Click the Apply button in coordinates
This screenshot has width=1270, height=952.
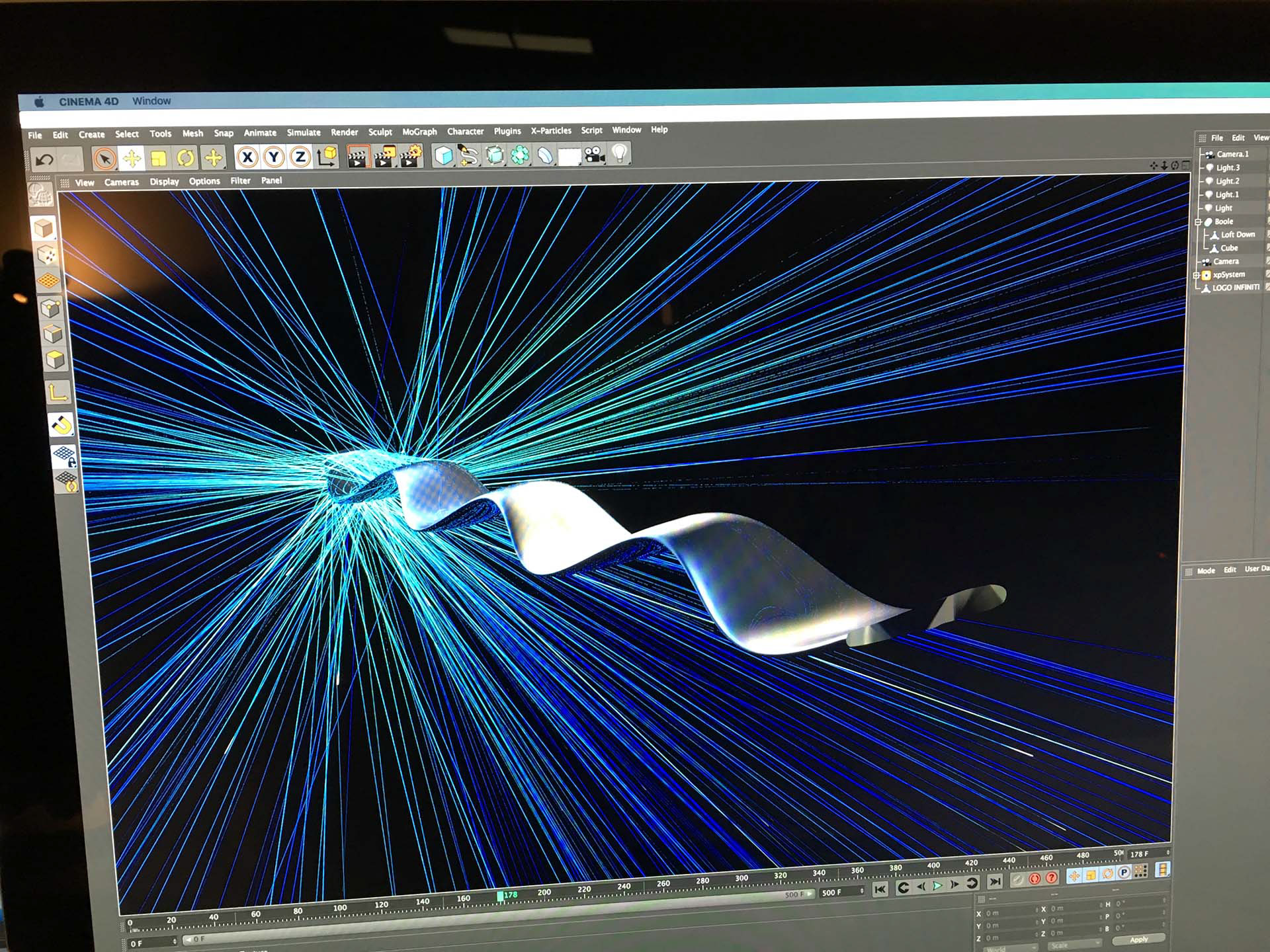(x=1138, y=939)
